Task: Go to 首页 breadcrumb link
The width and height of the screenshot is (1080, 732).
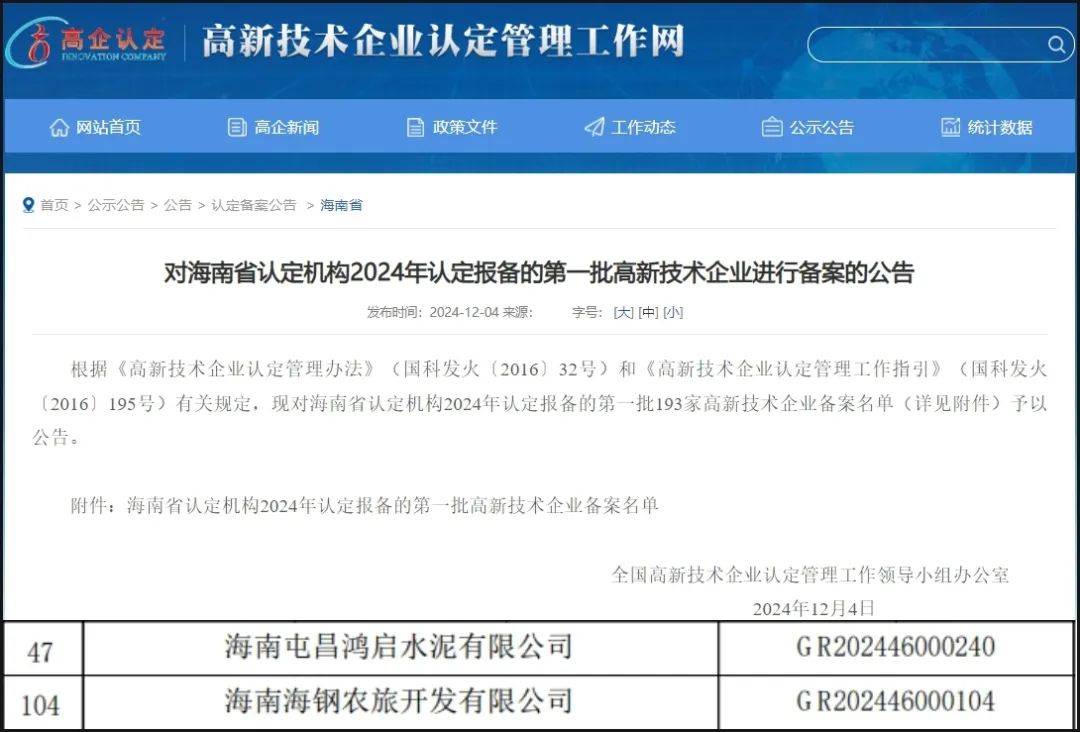Action: point(54,205)
